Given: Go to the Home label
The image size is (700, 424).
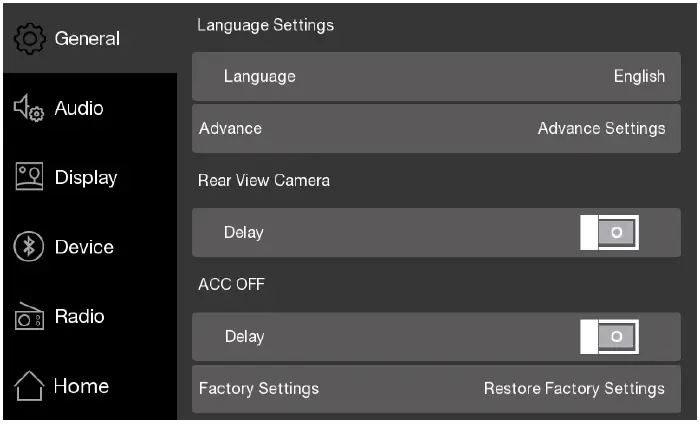Looking at the screenshot, I should click(x=81, y=386).
